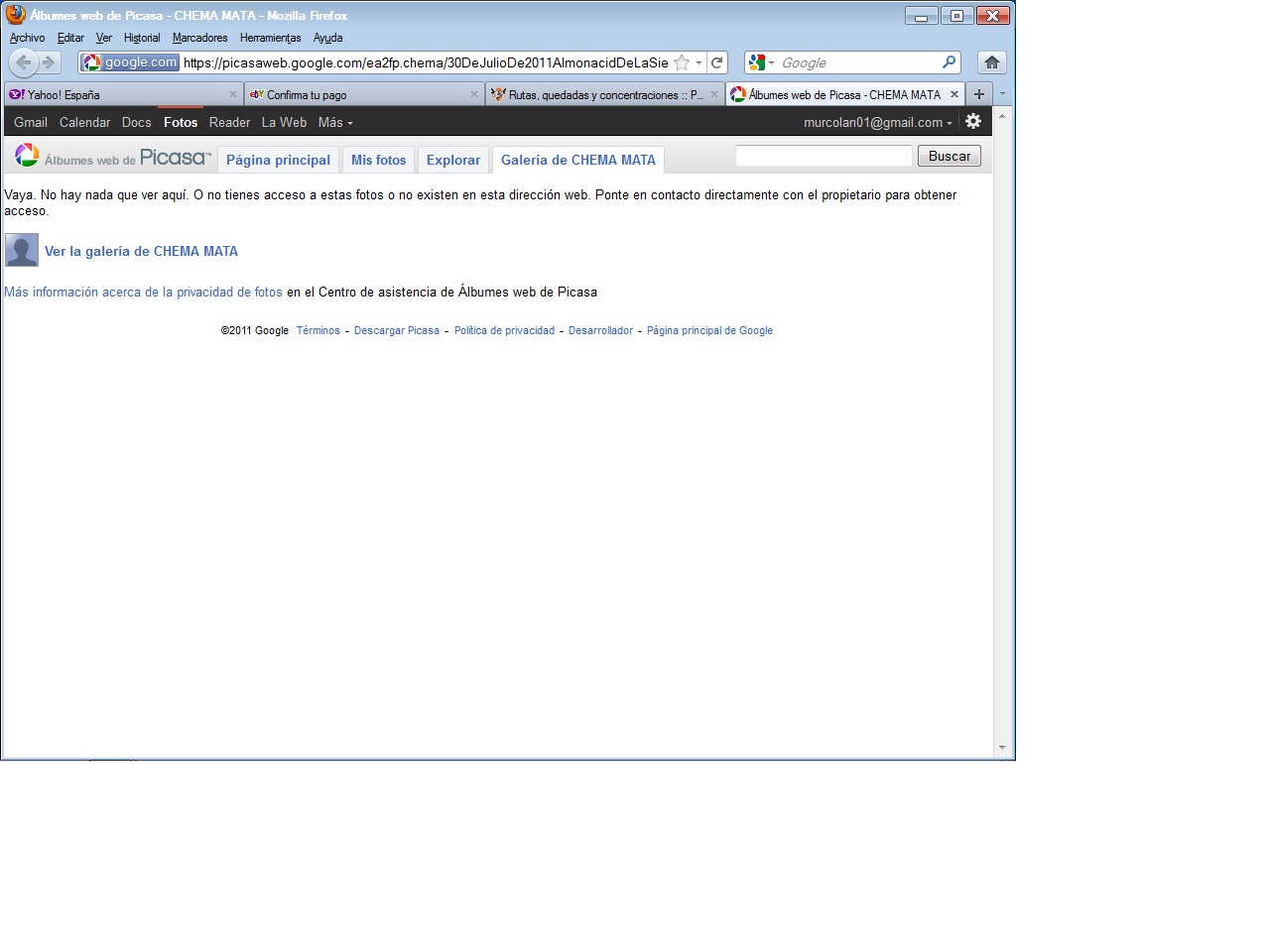Screen dimensions: 1270x952
Task: Open Google settings gear icon
Action: click(973, 121)
